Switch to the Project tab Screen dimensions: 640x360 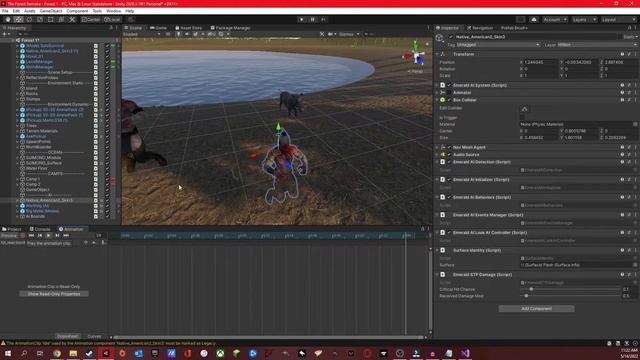click(12, 229)
